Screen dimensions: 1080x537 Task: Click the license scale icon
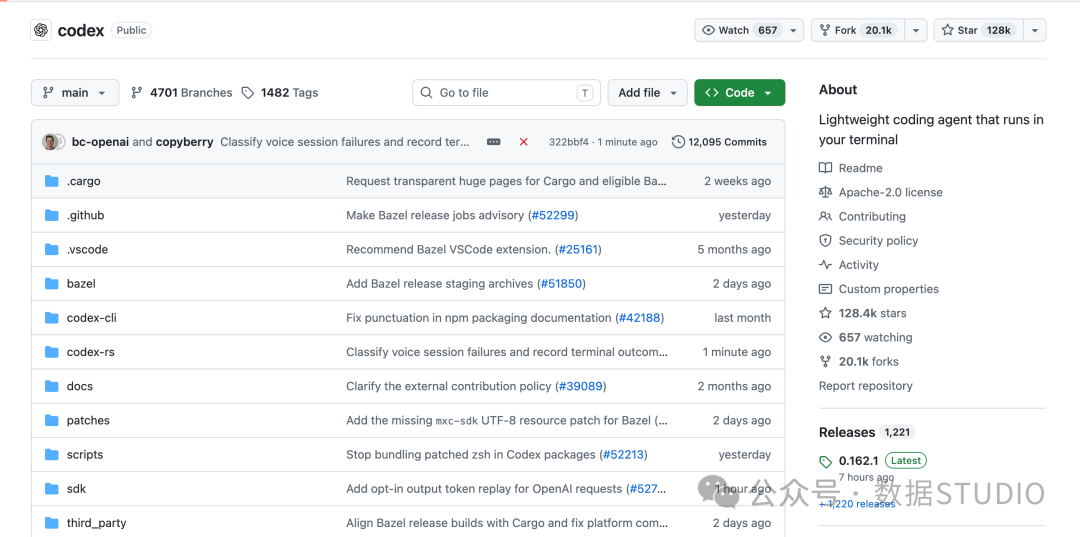825,192
